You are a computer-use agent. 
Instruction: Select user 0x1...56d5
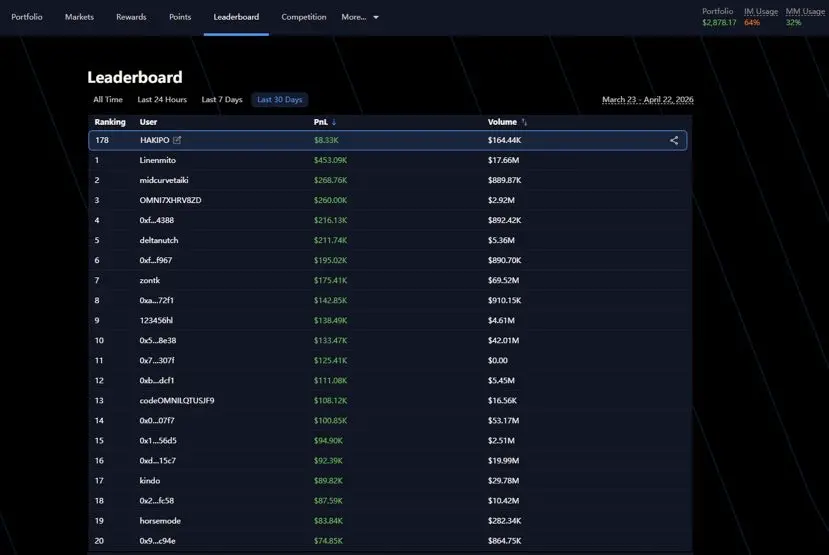point(158,441)
